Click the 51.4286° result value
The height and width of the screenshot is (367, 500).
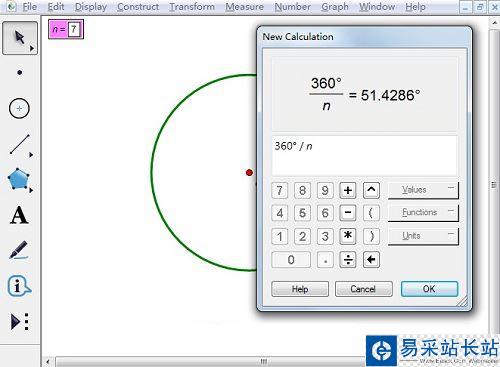(390, 95)
